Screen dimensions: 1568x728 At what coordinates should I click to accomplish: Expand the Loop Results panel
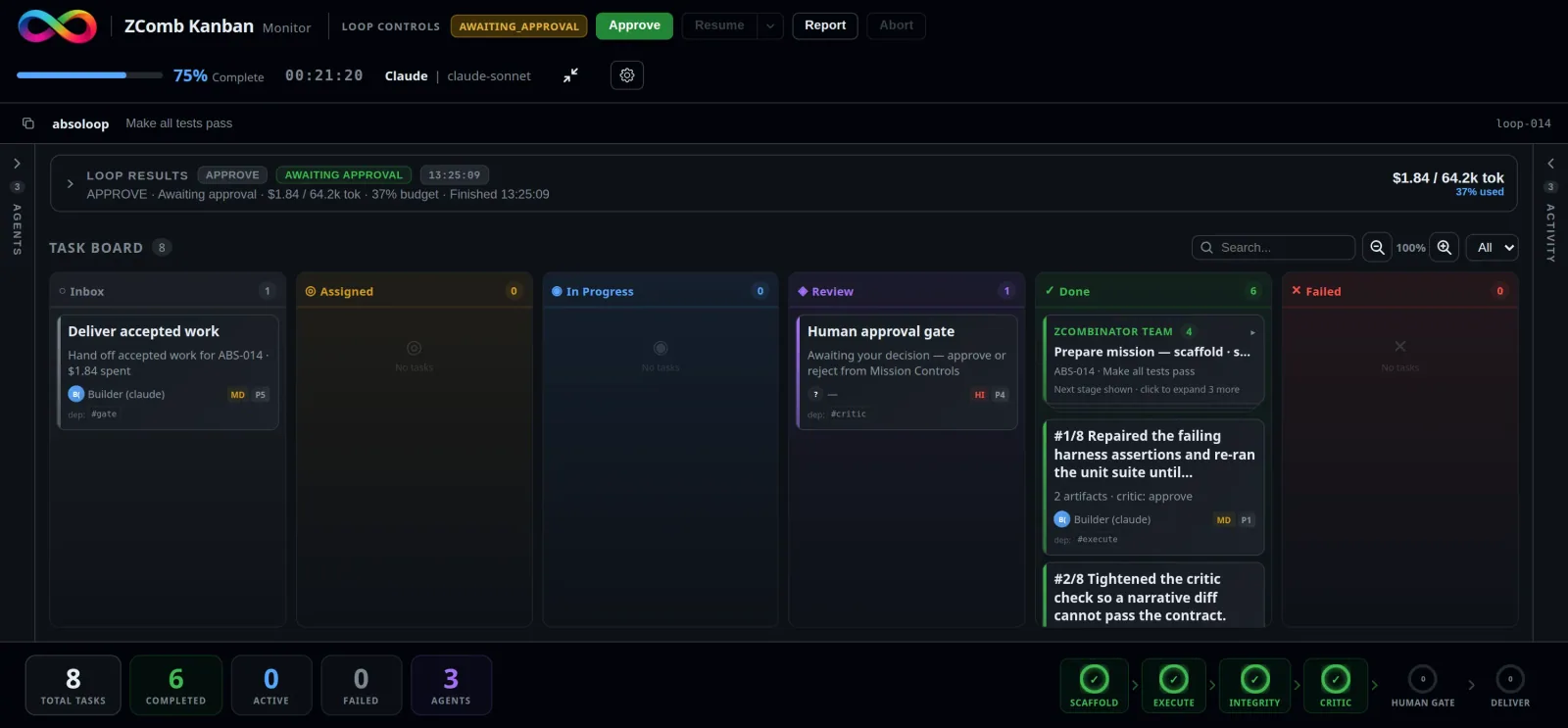pyautogui.click(x=70, y=184)
